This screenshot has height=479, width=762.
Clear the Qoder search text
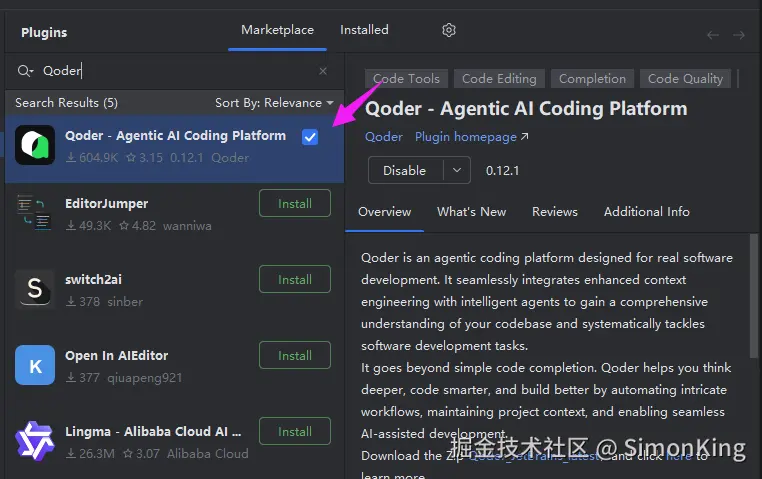(x=323, y=71)
